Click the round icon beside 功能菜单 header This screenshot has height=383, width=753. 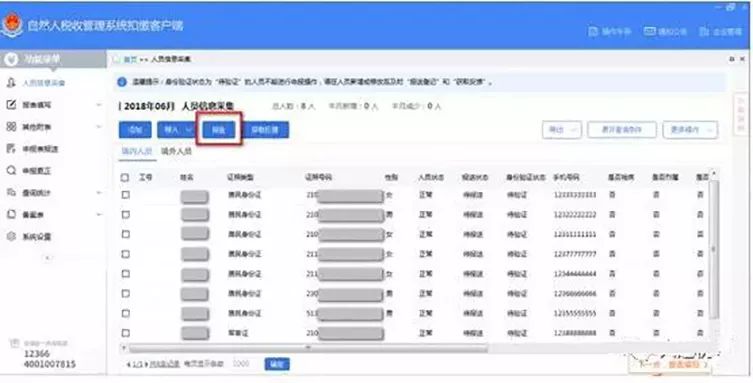tap(11, 59)
